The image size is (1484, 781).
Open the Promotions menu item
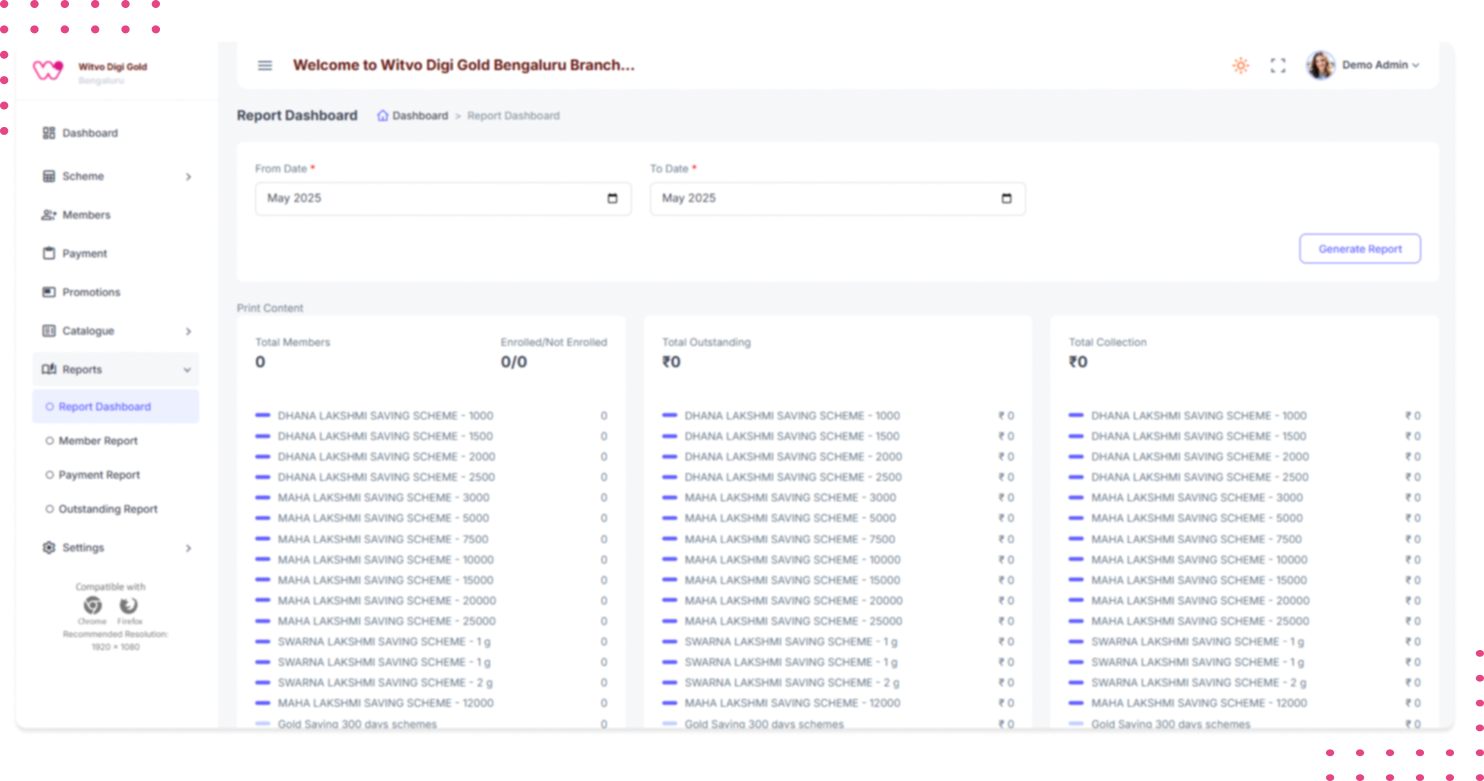115,292
